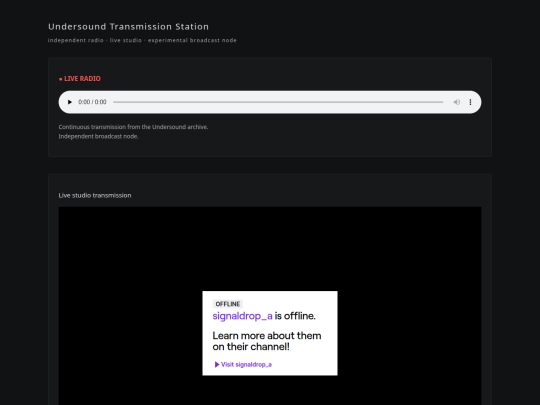Open the purple signaldrop_a channel name link
The image size is (540, 405).
tap(242, 316)
